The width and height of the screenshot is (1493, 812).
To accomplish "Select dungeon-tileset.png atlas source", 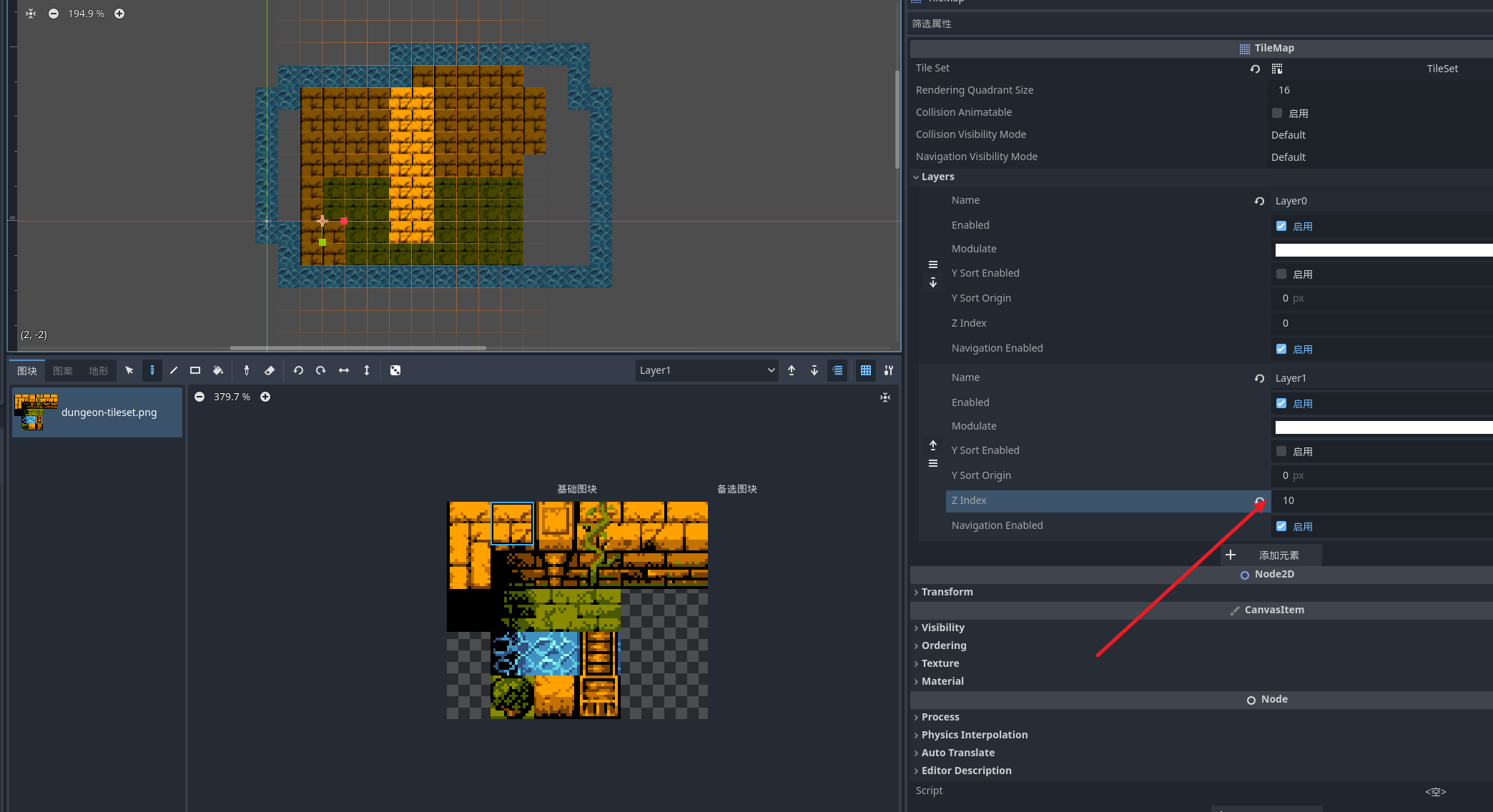I will 97,412.
